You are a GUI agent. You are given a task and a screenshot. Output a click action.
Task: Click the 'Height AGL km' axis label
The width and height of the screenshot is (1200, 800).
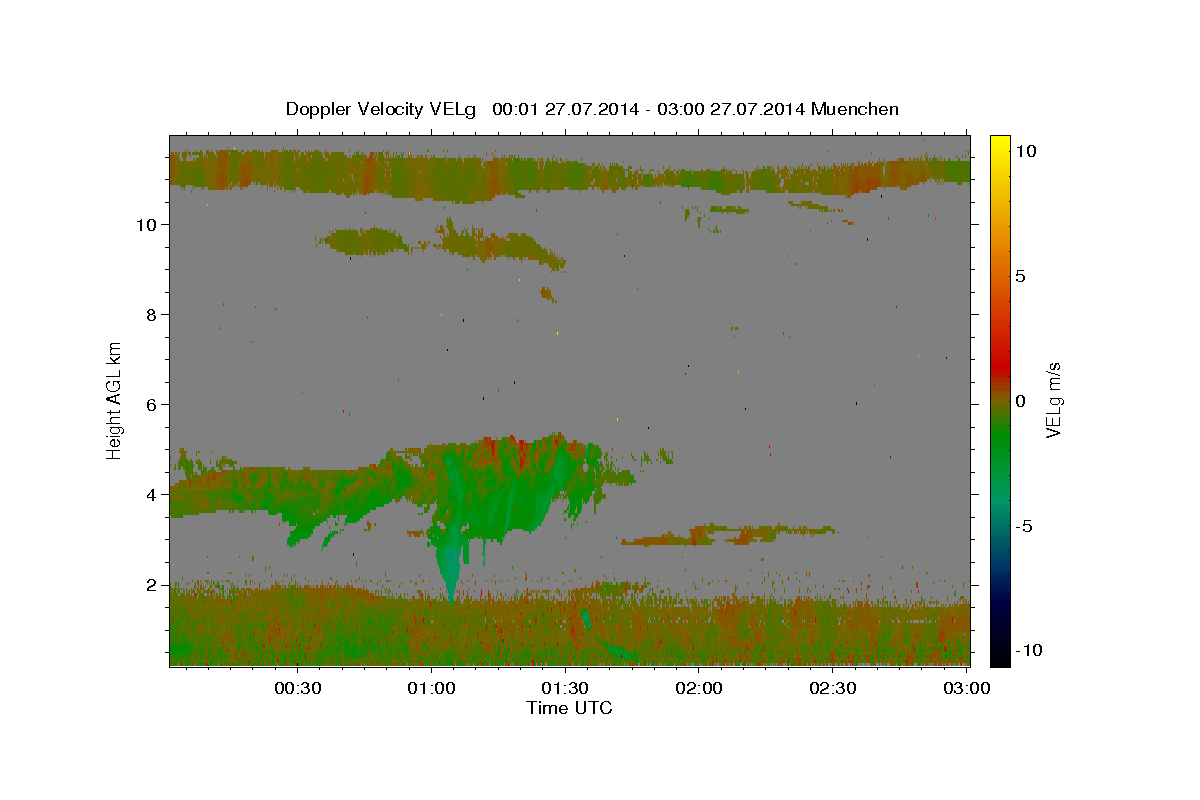coord(115,400)
